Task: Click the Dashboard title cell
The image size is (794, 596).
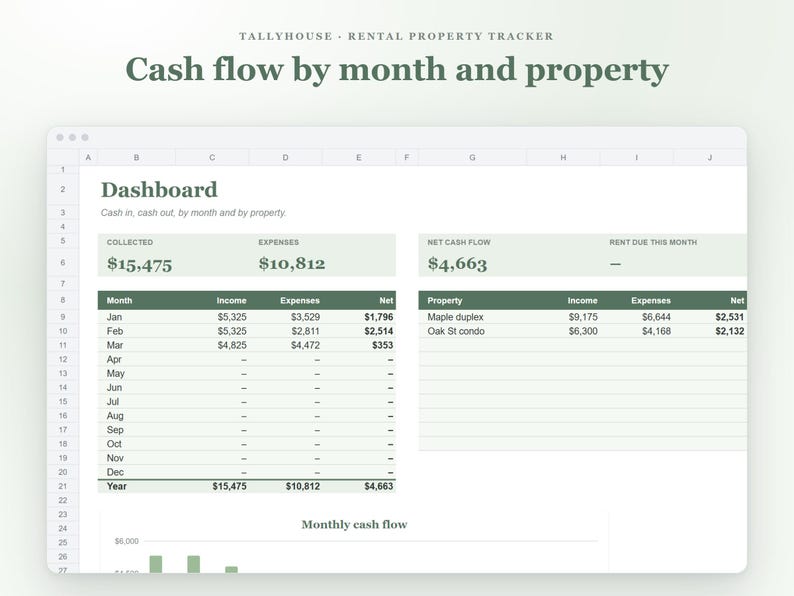Action: [159, 190]
